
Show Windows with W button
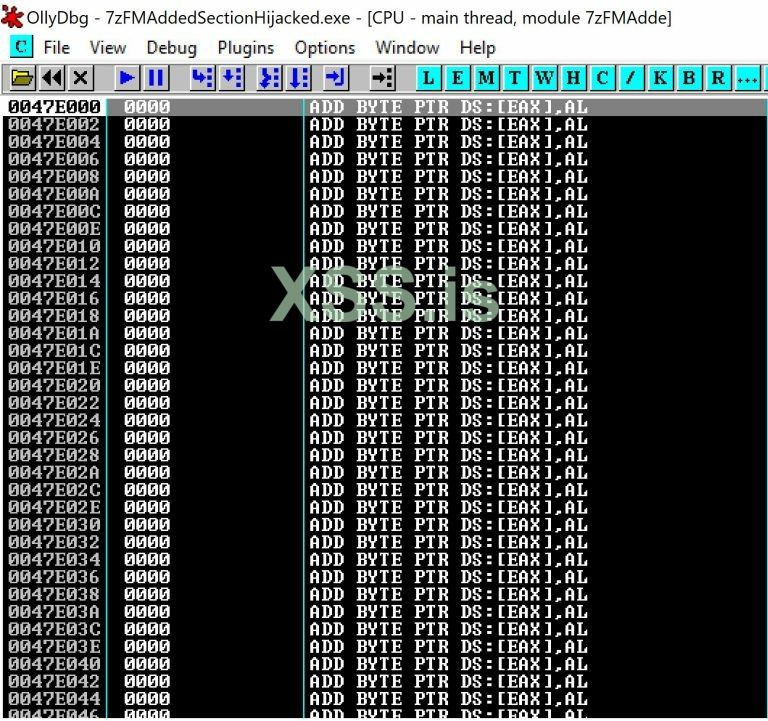pos(544,78)
